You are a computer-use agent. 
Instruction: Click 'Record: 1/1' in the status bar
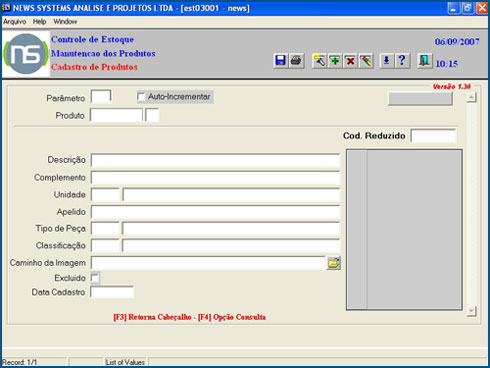[x=20, y=362]
